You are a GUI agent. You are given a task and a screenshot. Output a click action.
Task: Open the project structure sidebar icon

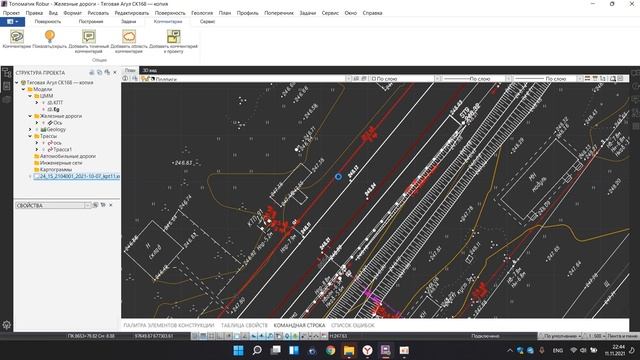click(x=7, y=73)
